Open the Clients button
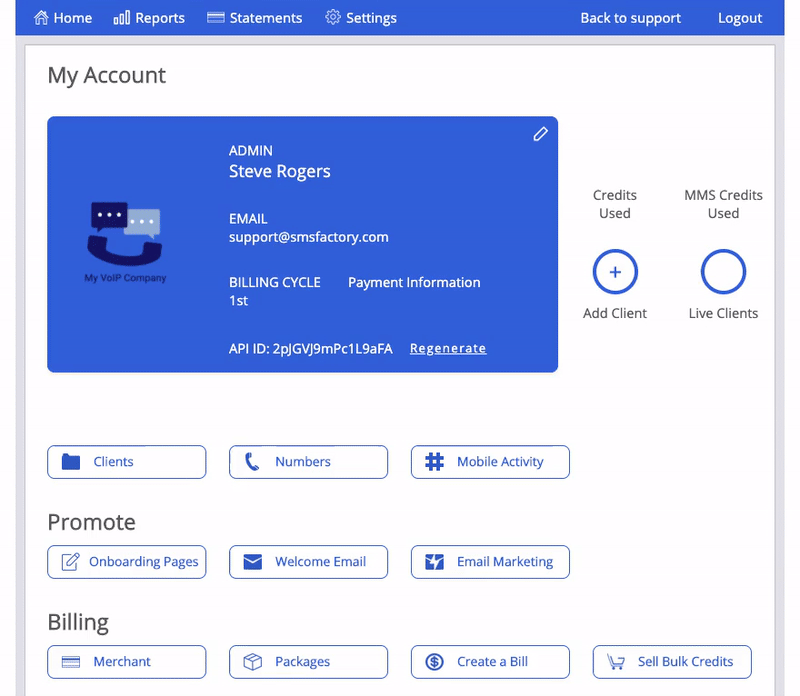 pos(127,462)
